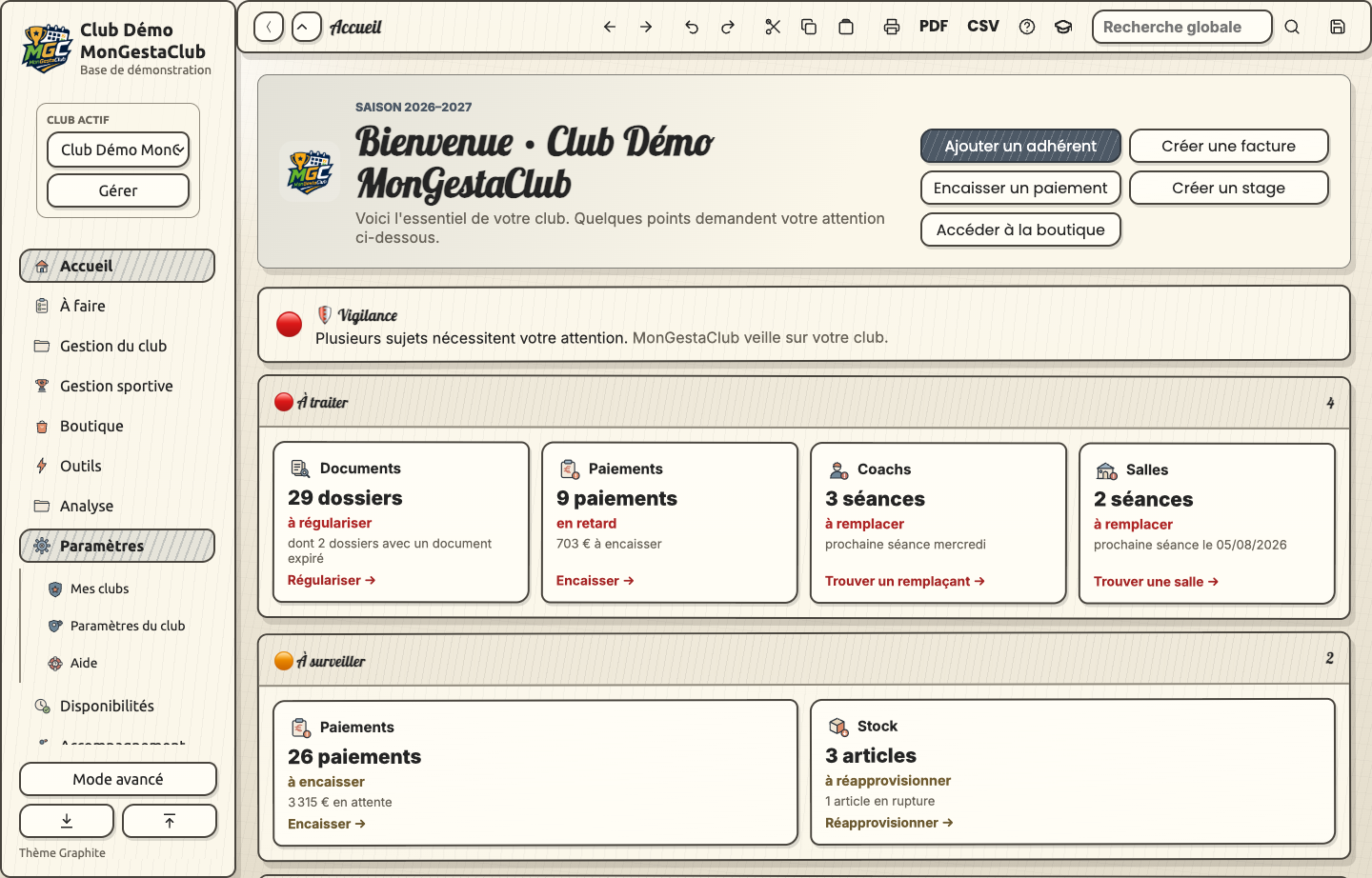The width and height of the screenshot is (1372, 878).
Task: Follow Encaisser link under 9 paiements
Action: 595,581
